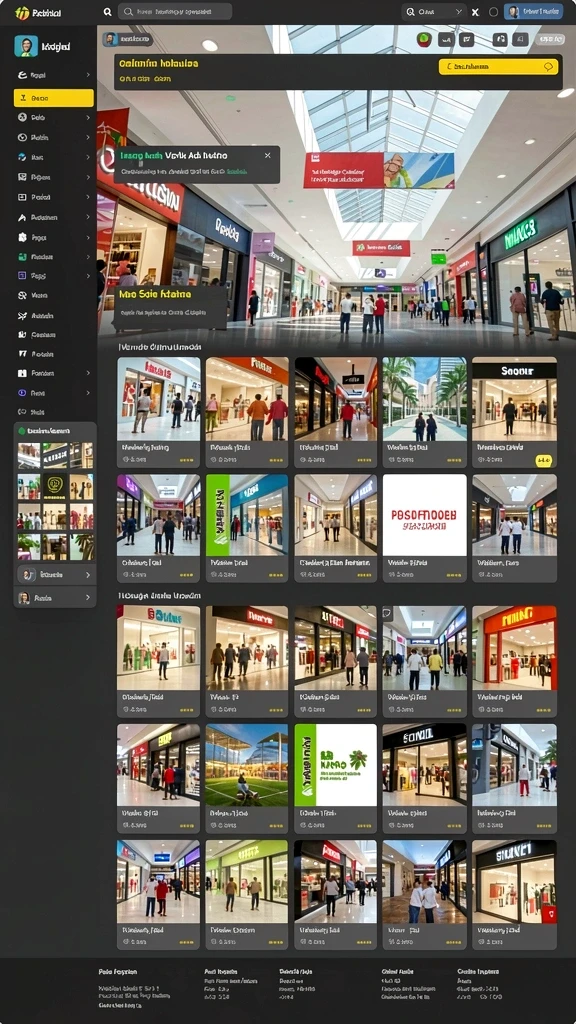Screen dimensions: 576x1024
Task: Click the airplane icon in the sidebar
Action: tap(22, 315)
